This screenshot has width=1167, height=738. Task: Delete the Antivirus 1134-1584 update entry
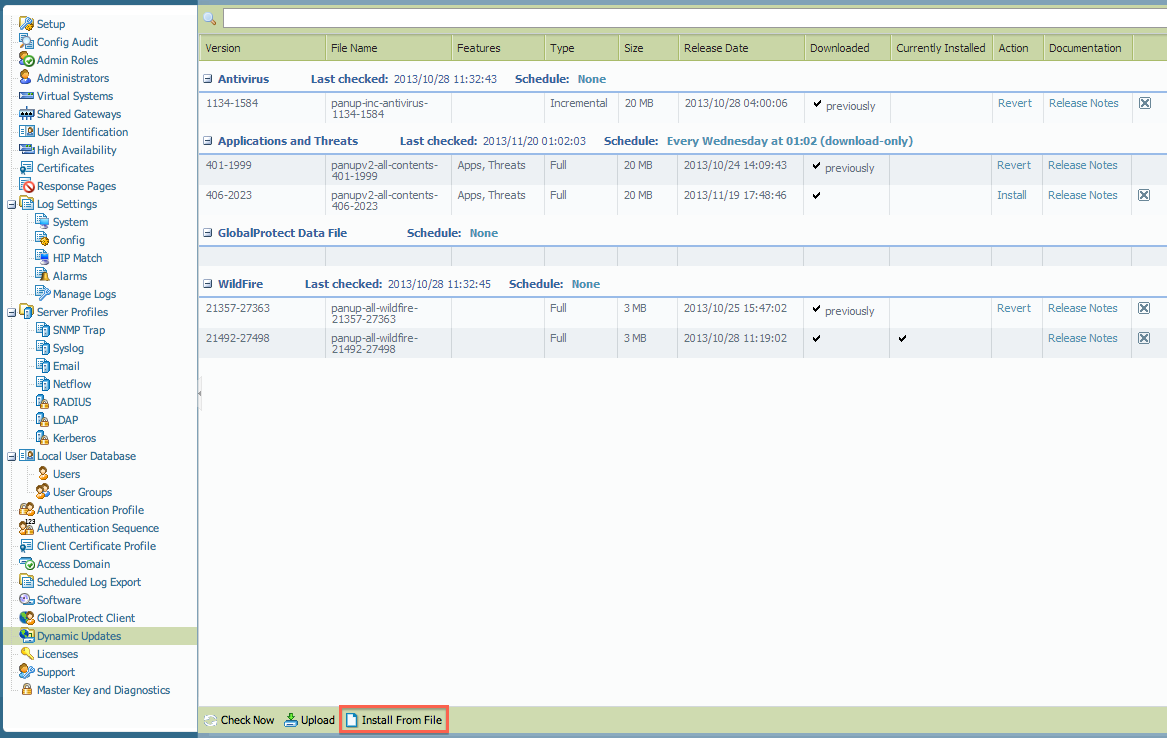(1145, 103)
